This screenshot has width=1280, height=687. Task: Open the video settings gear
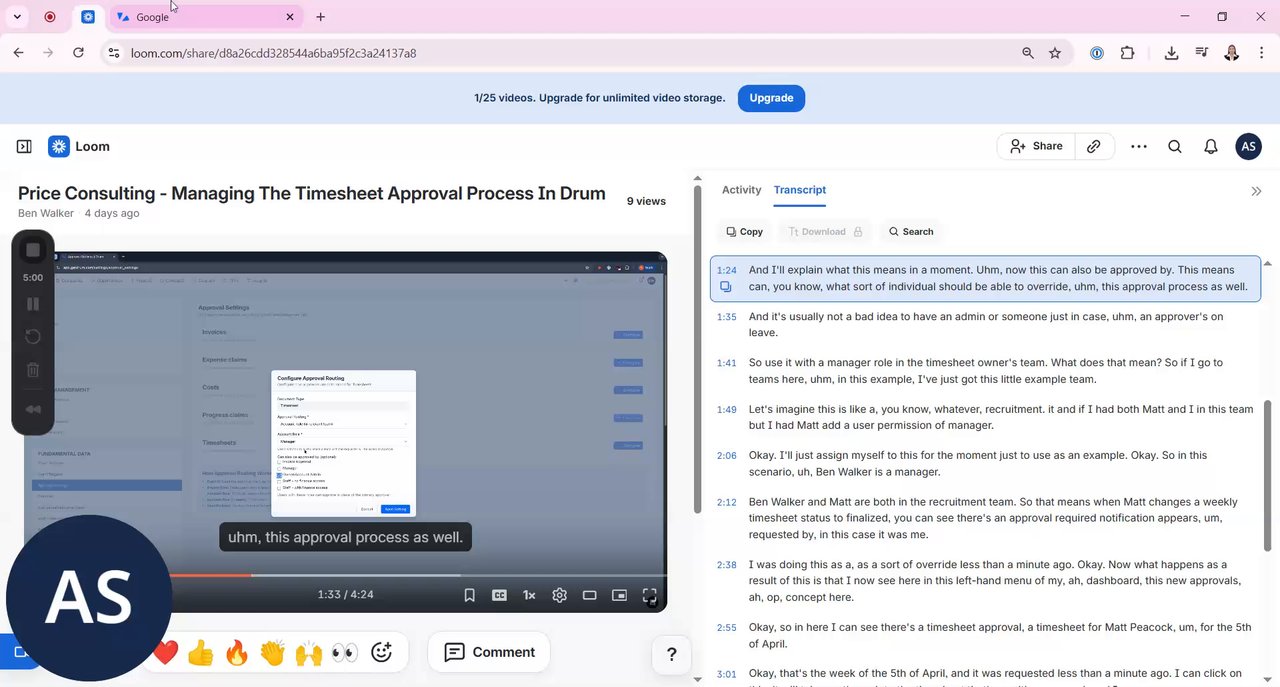point(559,595)
